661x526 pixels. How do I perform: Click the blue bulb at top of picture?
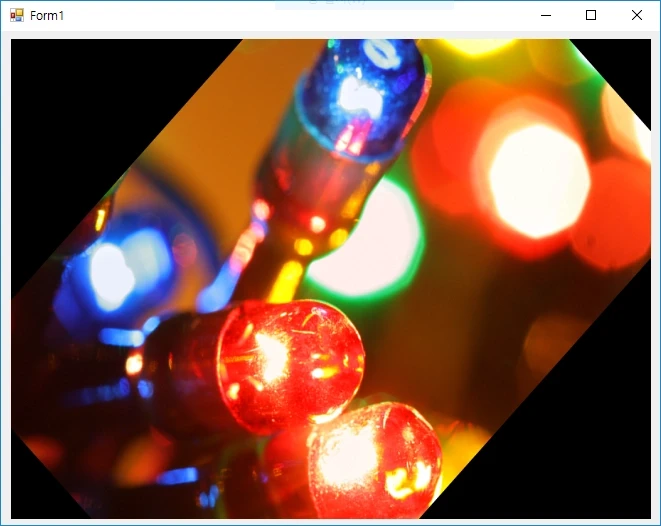(366, 95)
